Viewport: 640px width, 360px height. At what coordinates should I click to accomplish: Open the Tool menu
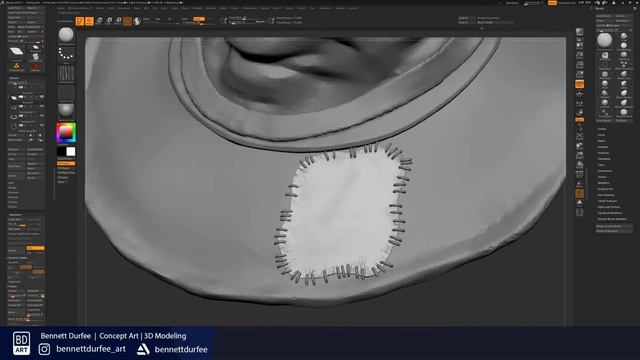[313, 8]
